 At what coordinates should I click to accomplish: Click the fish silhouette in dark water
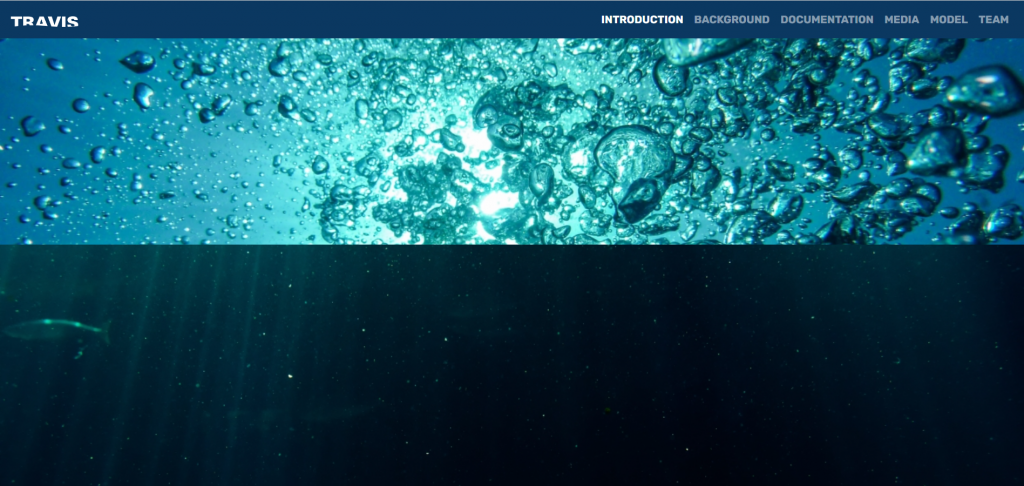[57, 329]
